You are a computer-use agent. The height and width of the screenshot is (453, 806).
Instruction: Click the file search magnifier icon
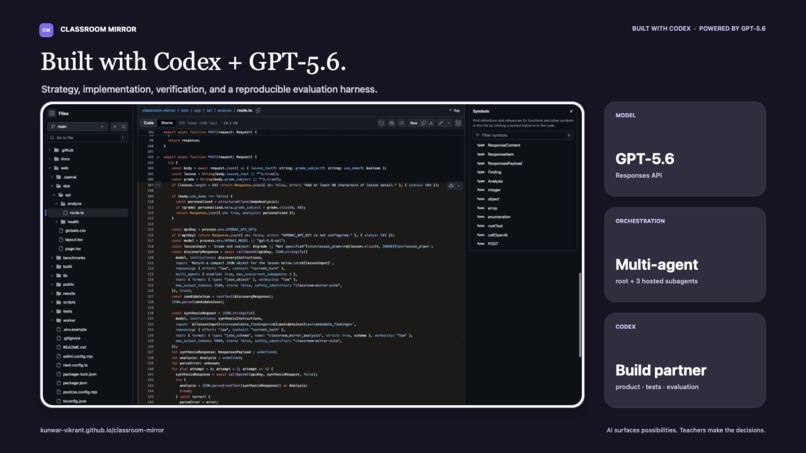coord(124,126)
